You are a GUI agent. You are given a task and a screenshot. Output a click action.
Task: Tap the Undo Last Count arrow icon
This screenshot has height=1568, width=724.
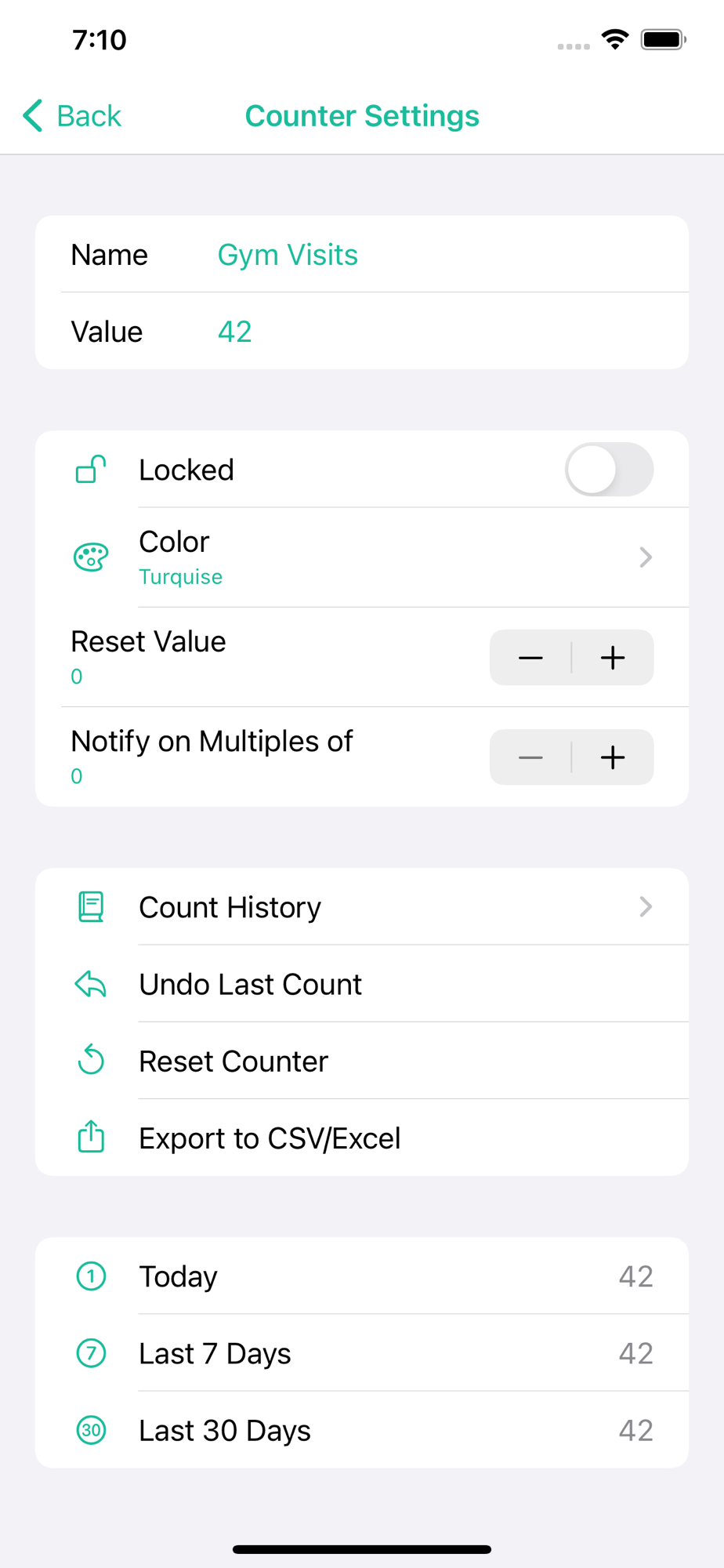click(x=91, y=984)
